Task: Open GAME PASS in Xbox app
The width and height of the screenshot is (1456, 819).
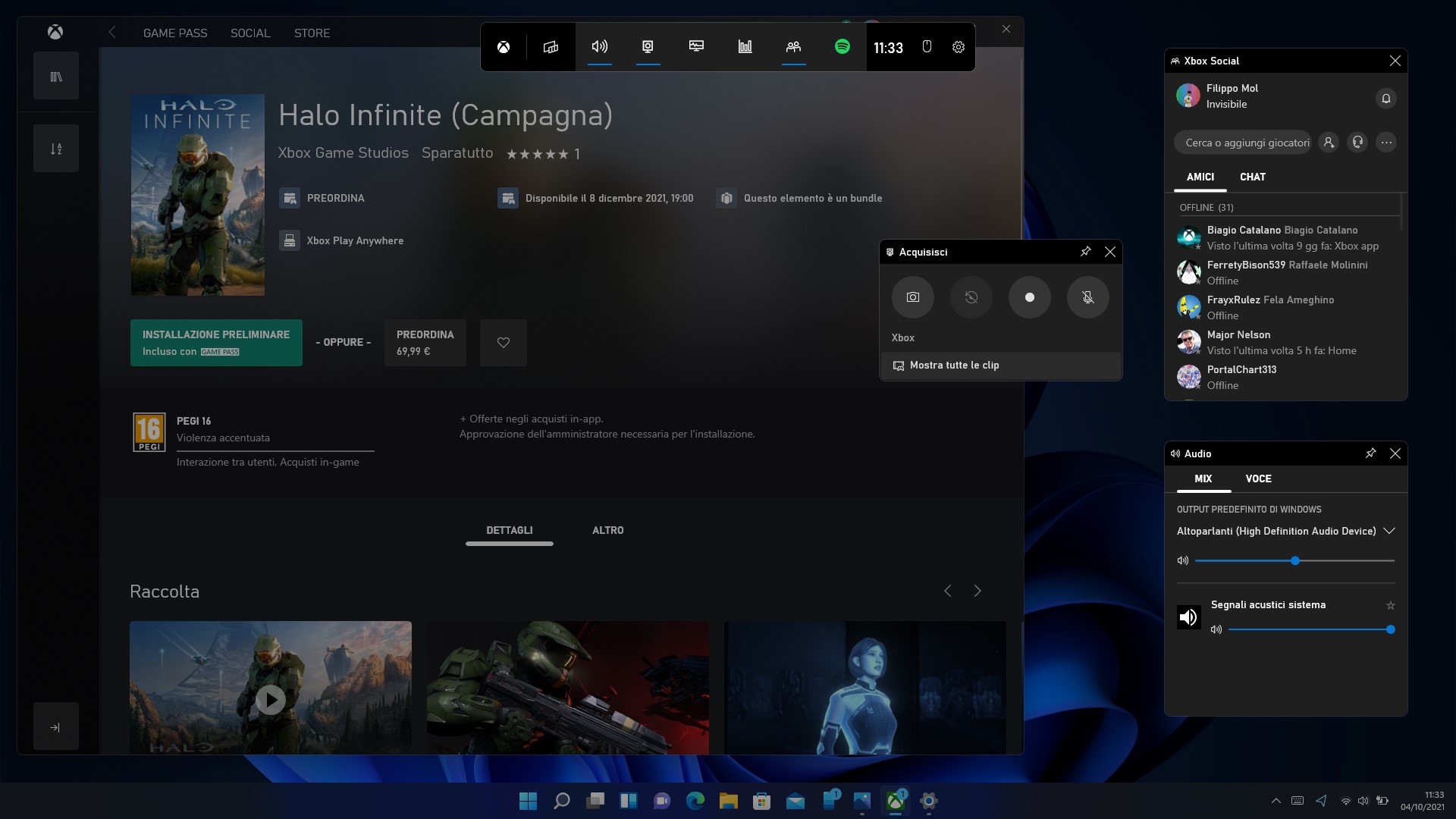Action: pos(175,33)
